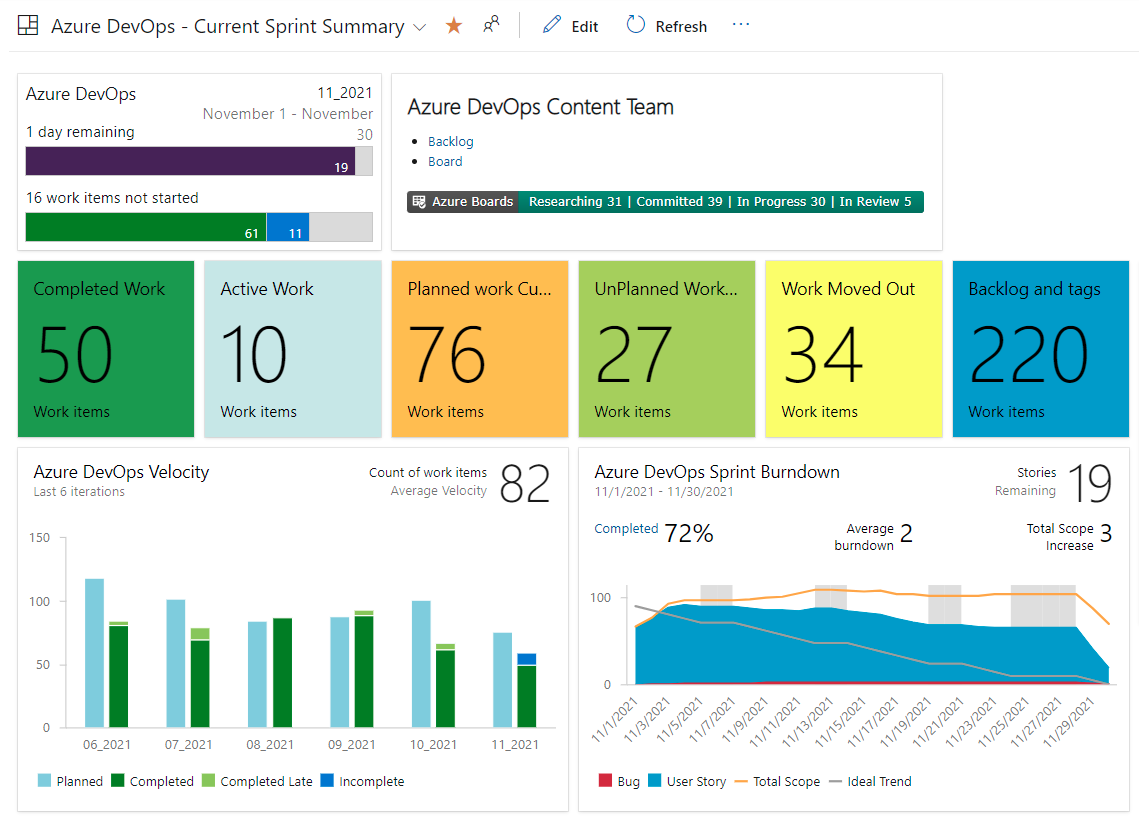Image resolution: width=1140 pixels, height=822 pixels.
Task: Open the dashboard title dropdown chevron
Action: tap(419, 26)
